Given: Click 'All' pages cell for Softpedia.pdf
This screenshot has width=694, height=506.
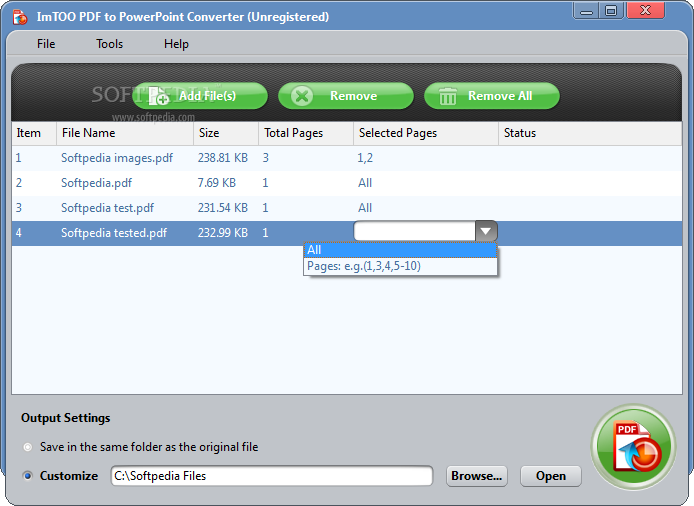Looking at the screenshot, I should coord(365,183).
